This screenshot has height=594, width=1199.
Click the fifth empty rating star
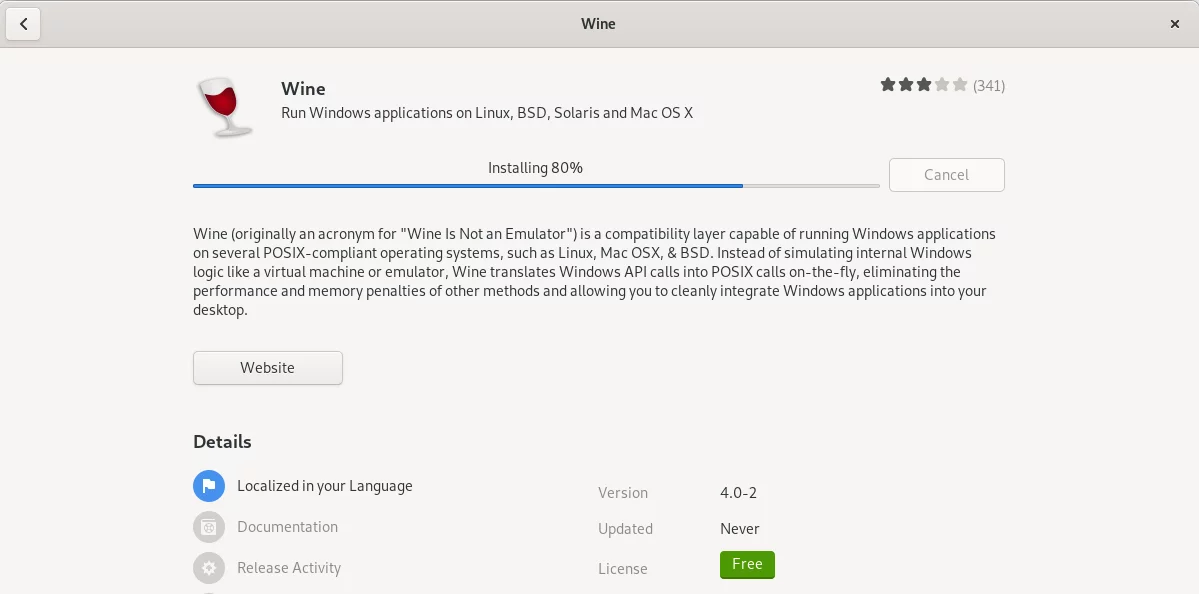click(960, 85)
